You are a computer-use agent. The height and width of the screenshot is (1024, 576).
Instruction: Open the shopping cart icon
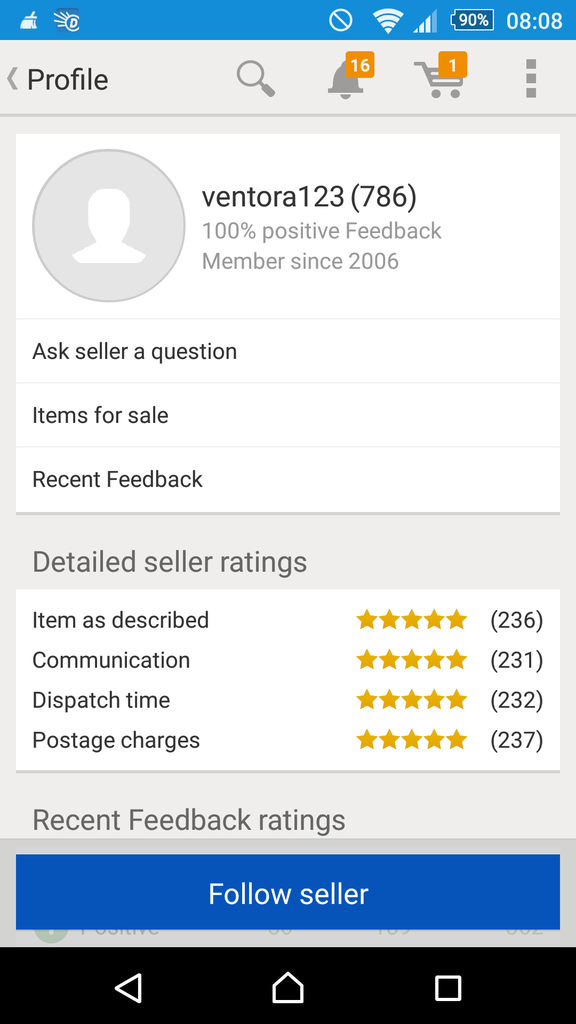[x=441, y=76]
